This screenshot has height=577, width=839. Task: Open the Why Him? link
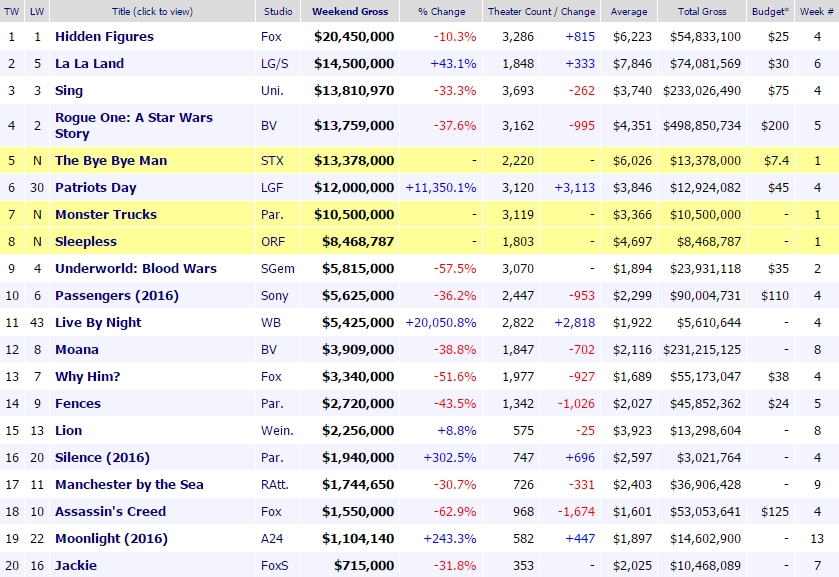pyautogui.click(x=88, y=376)
